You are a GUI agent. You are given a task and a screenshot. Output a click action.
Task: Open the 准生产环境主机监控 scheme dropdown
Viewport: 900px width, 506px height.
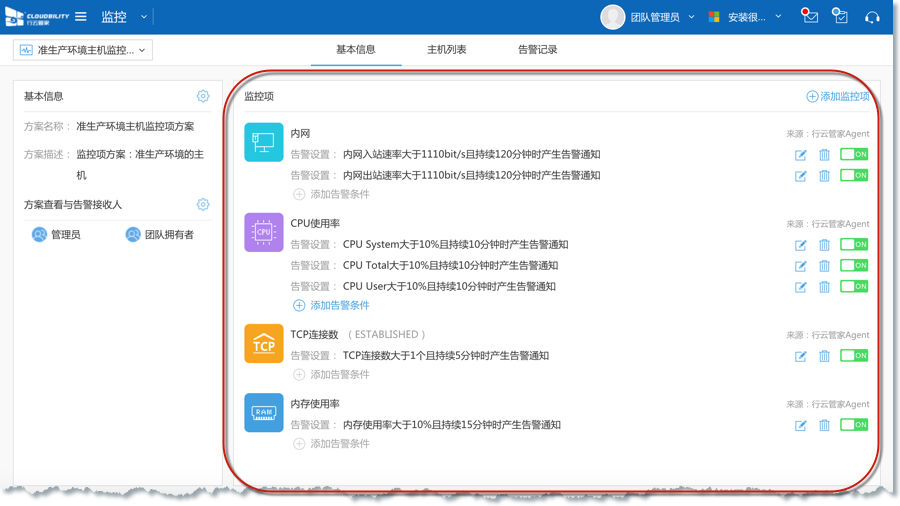point(83,50)
